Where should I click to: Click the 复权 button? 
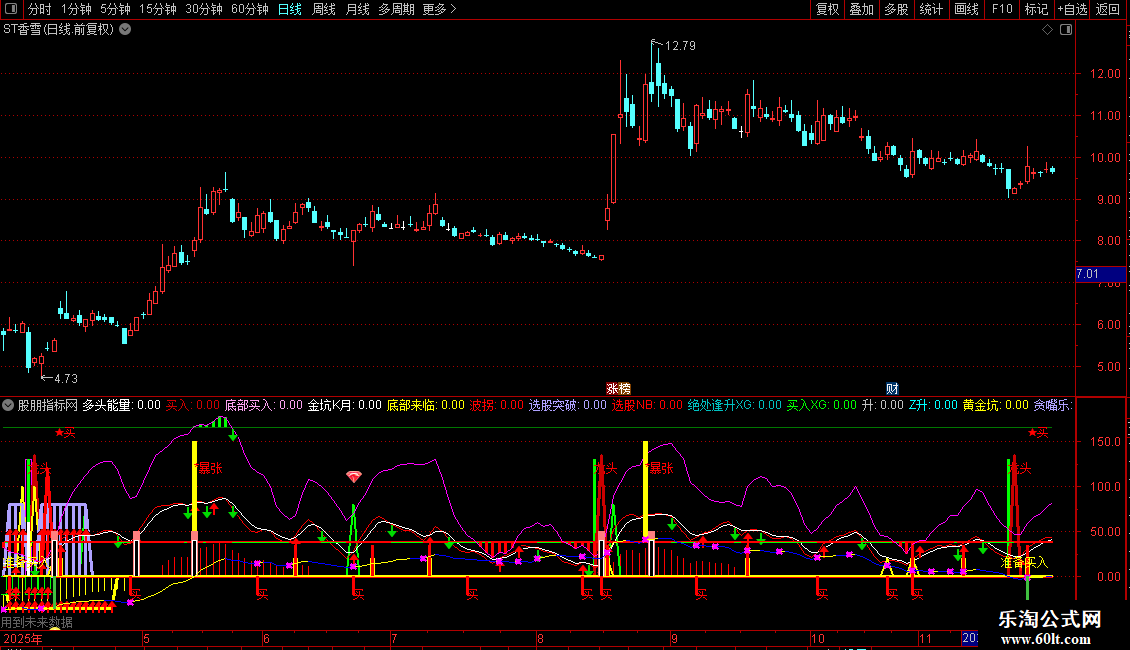(x=828, y=10)
